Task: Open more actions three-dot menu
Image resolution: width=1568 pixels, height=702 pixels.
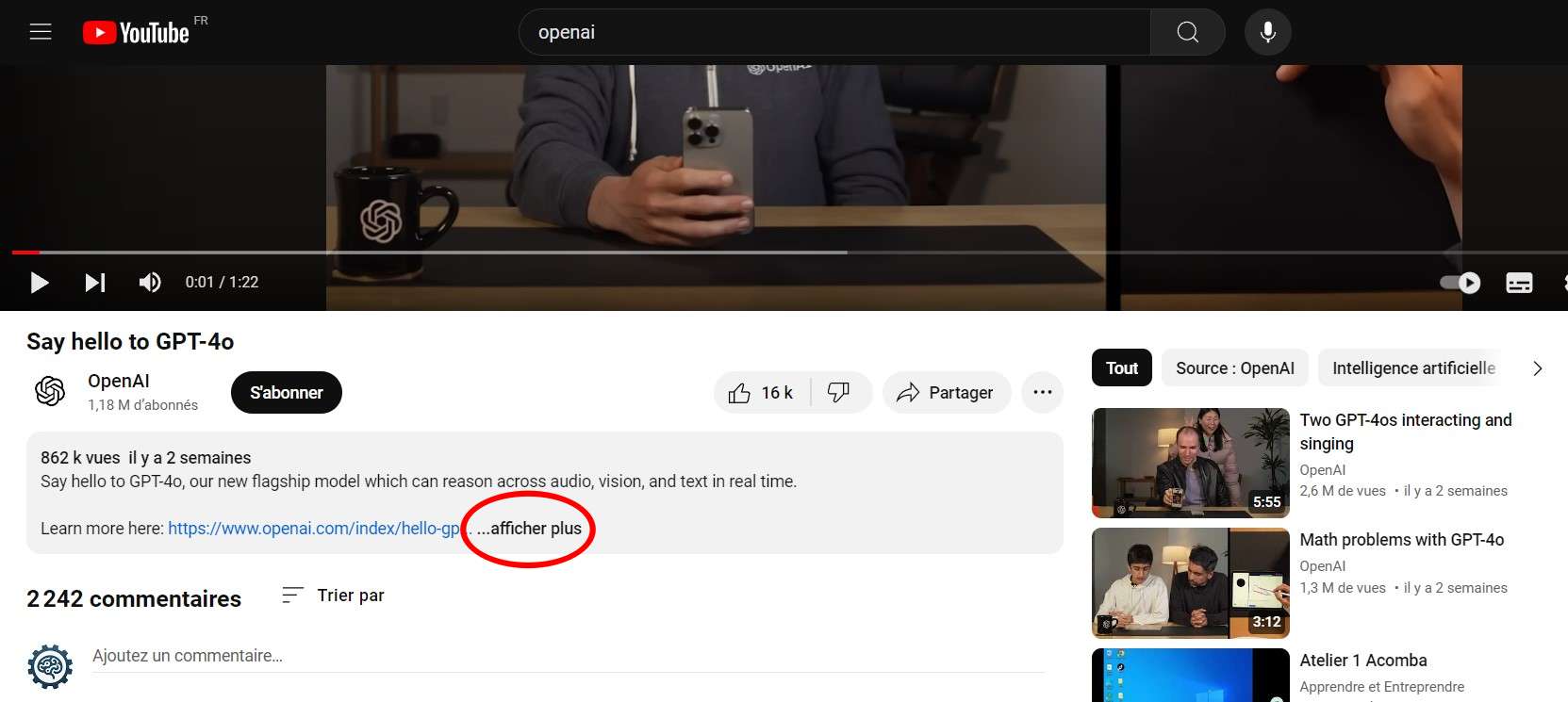Action: pos(1042,393)
